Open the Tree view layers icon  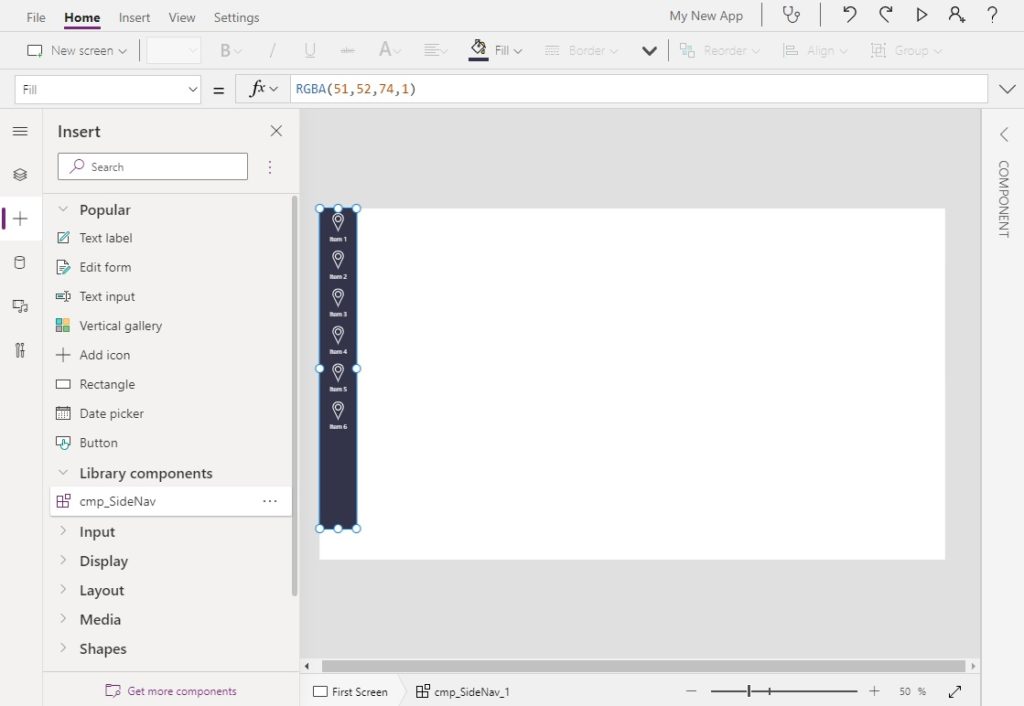point(20,174)
